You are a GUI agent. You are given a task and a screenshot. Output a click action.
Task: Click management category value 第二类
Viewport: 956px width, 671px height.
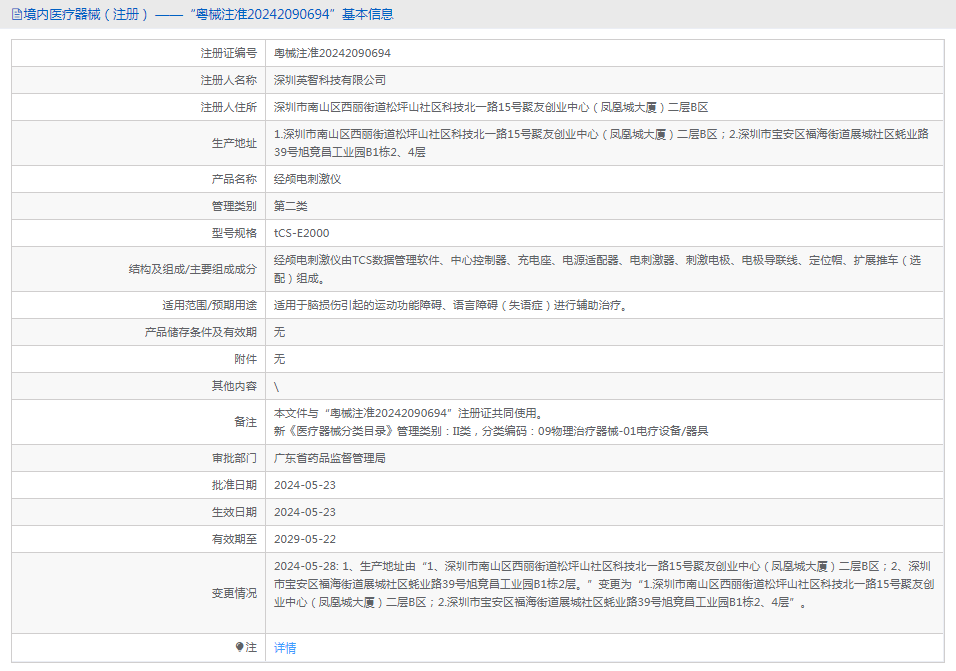pos(291,206)
